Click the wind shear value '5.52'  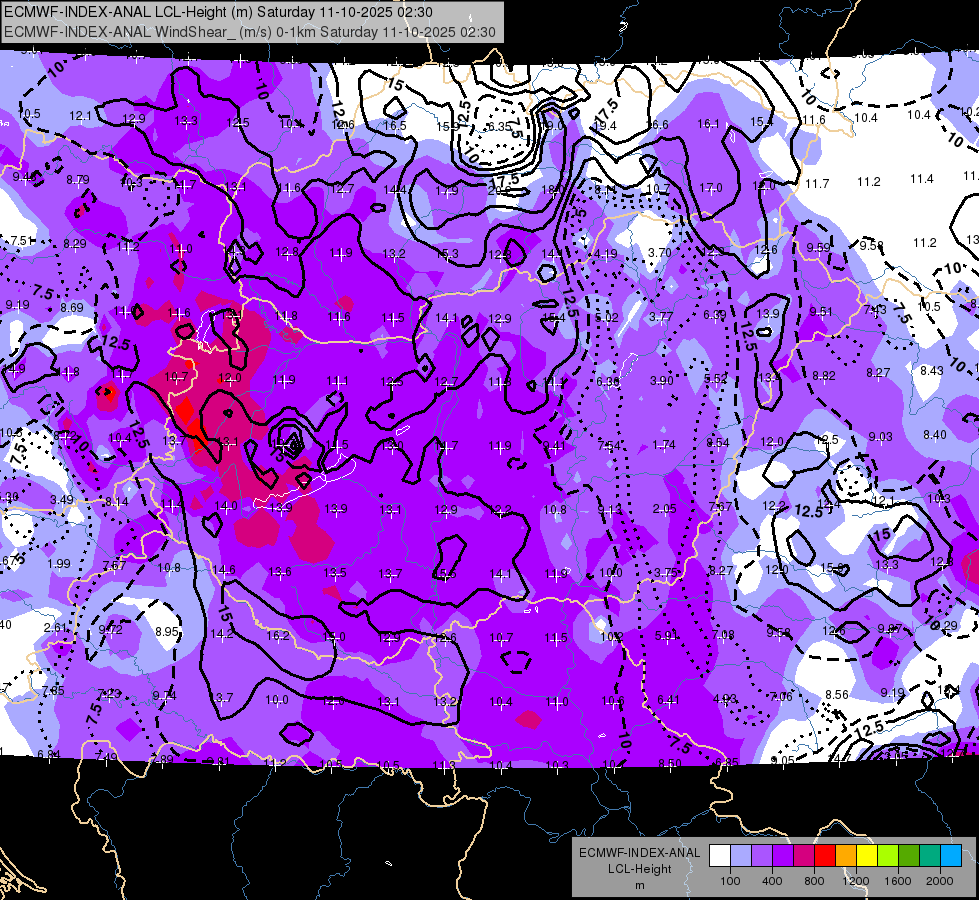(x=716, y=378)
